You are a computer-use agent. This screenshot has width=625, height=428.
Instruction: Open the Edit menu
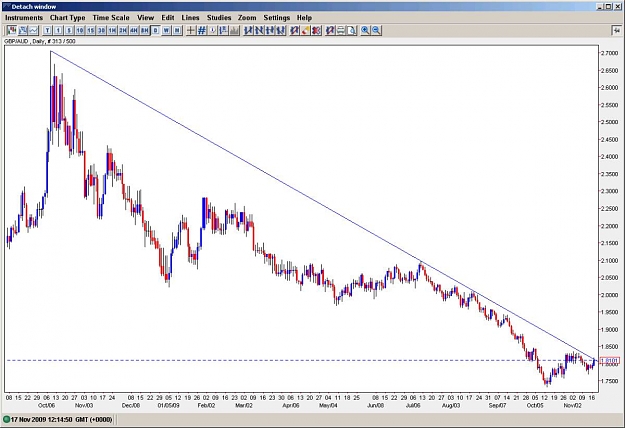(x=168, y=18)
